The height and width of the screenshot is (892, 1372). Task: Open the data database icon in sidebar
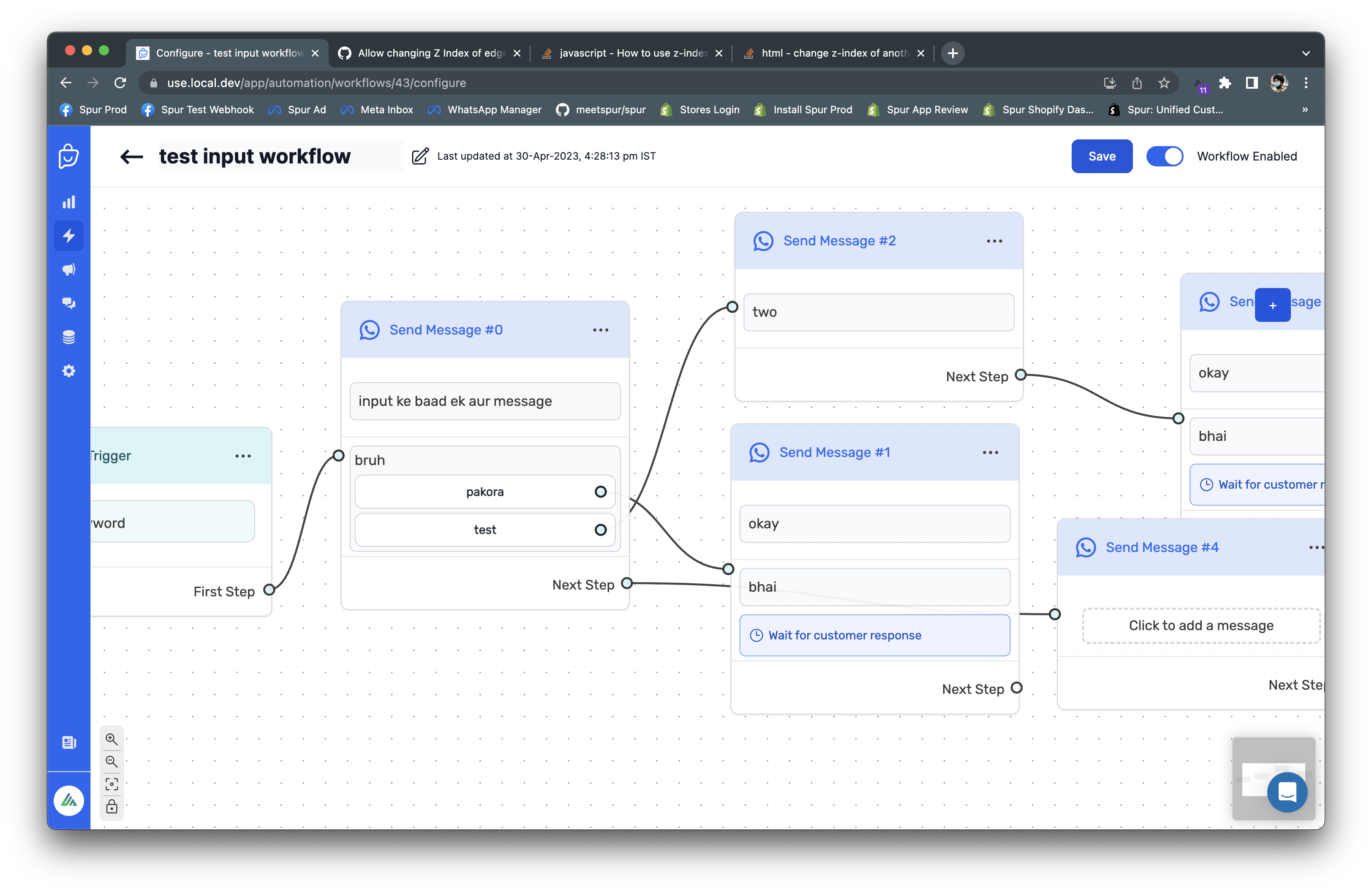tap(68, 337)
